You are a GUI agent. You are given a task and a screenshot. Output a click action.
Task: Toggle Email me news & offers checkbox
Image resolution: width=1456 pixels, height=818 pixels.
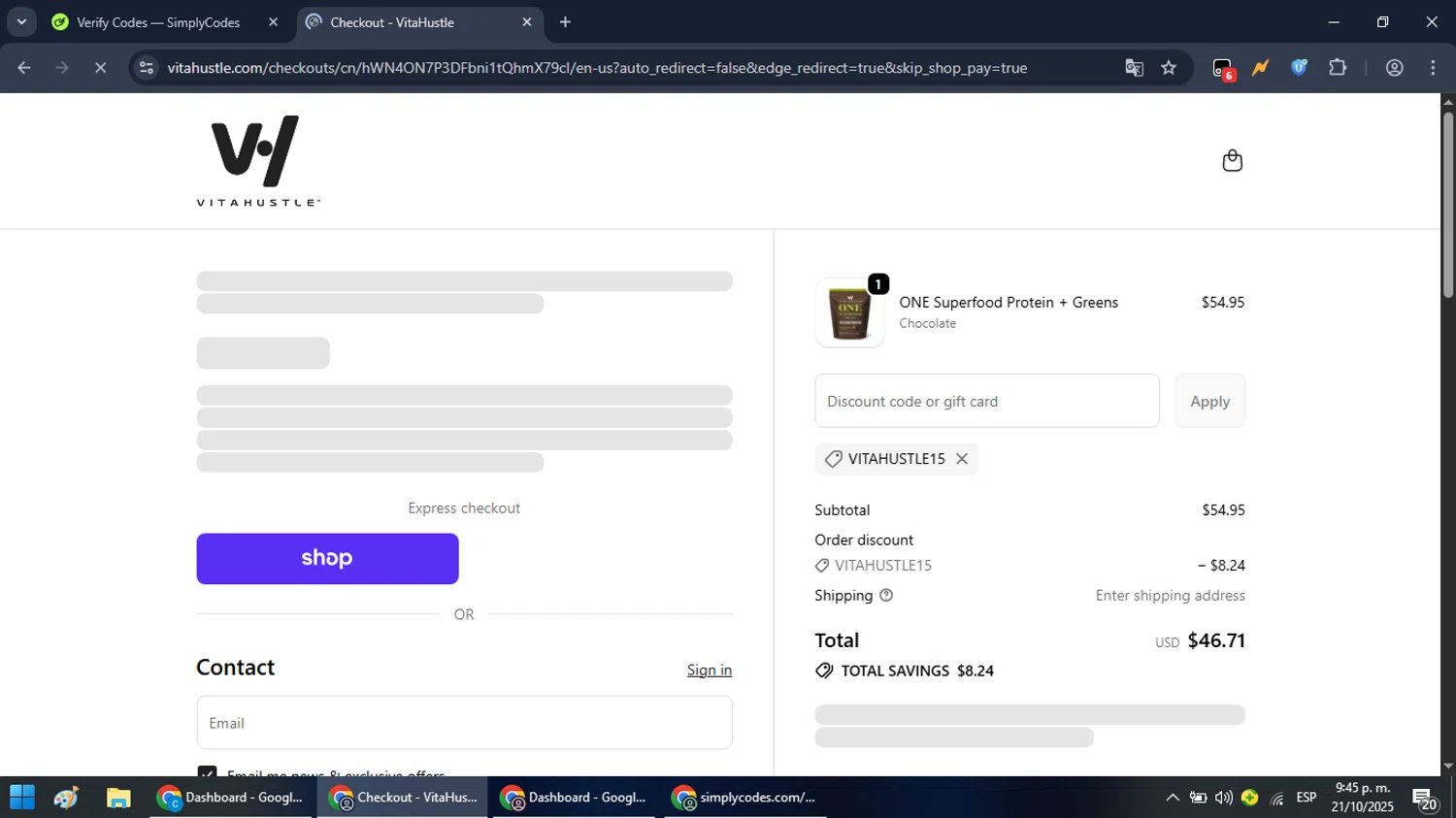[207, 771]
